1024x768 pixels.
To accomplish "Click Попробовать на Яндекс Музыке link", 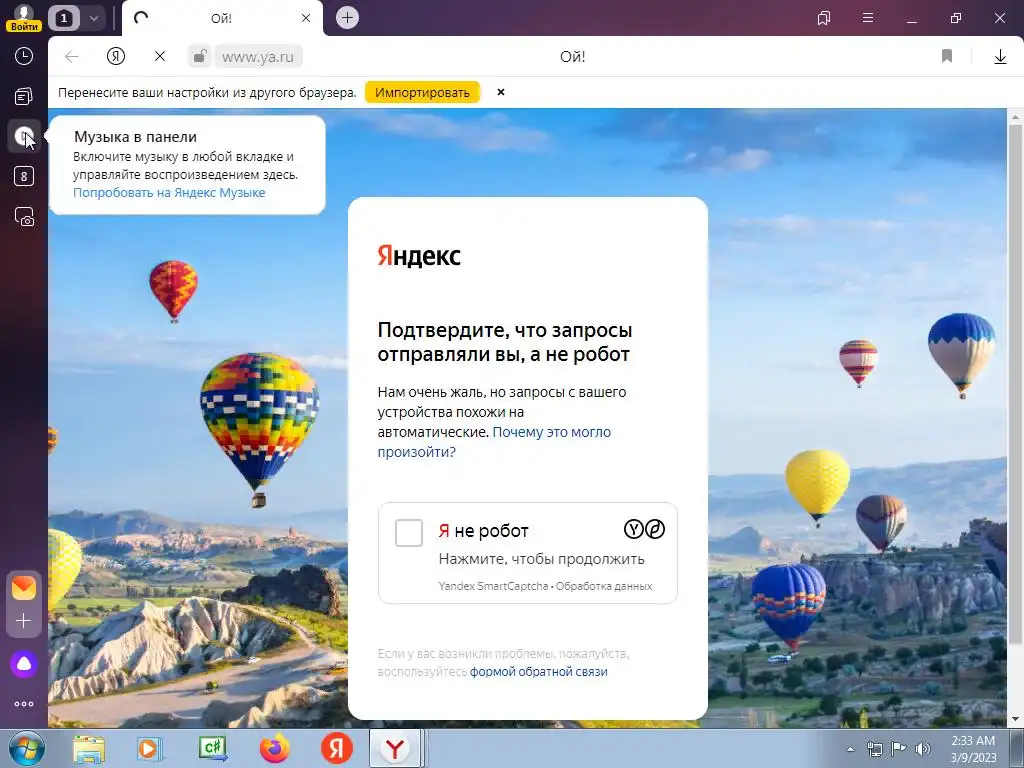I will 169,193.
